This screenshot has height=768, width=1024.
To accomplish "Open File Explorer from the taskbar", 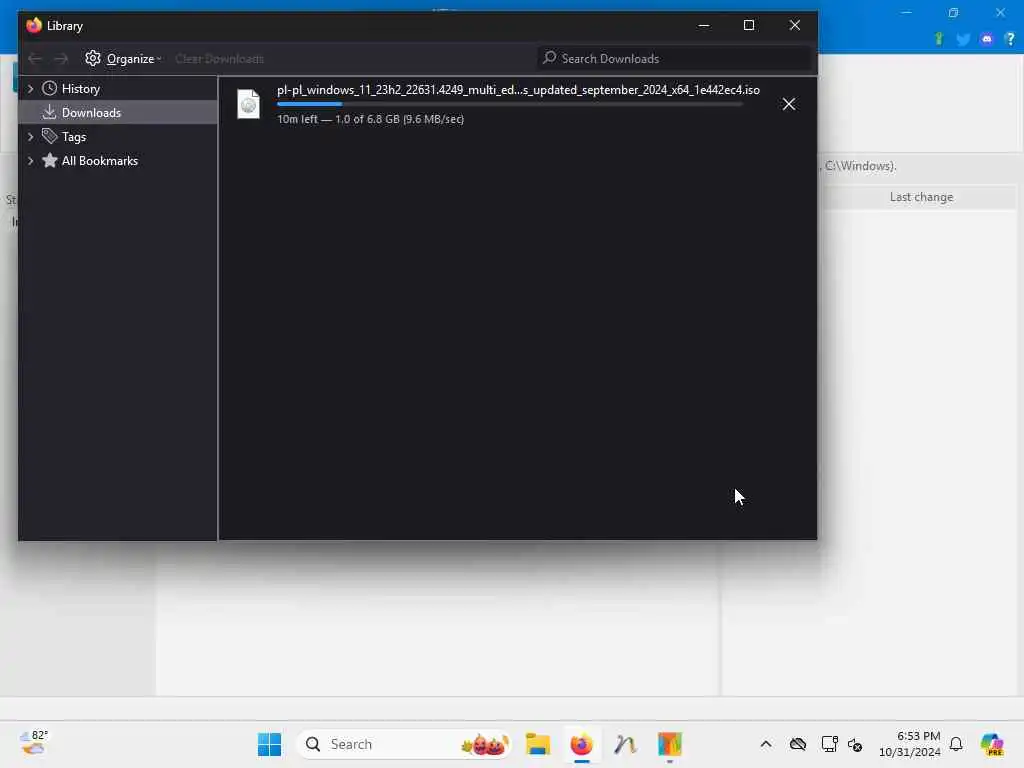I will coord(537,744).
